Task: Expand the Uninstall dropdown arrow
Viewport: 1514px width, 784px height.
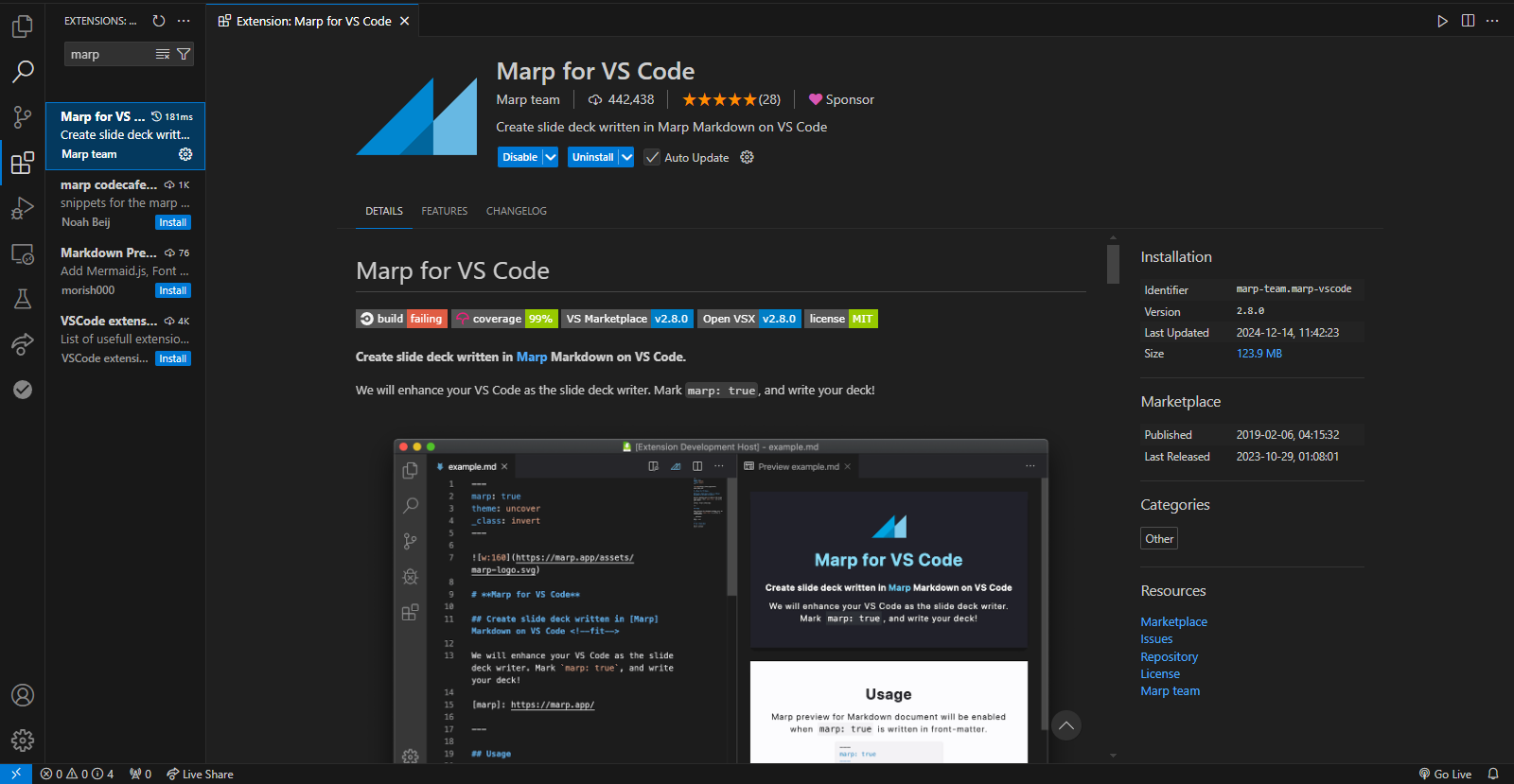Action: tap(626, 157)
